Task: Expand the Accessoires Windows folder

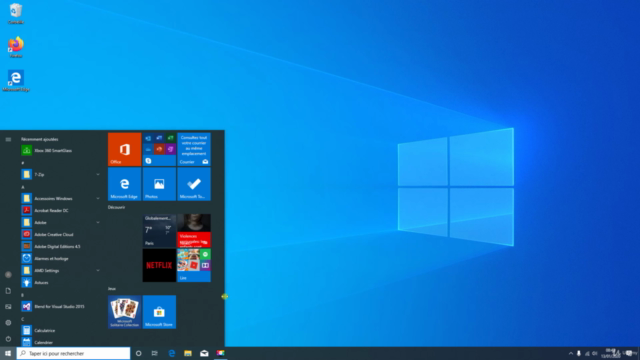Action: tap(60, 199)
